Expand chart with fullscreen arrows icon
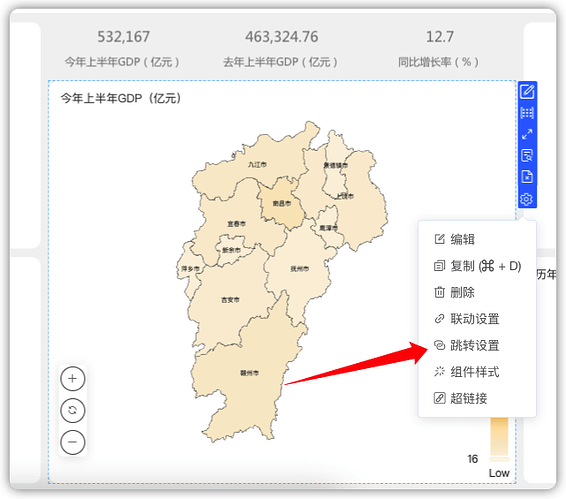Viewport: 566px width, 499px height. click(527, 134)
